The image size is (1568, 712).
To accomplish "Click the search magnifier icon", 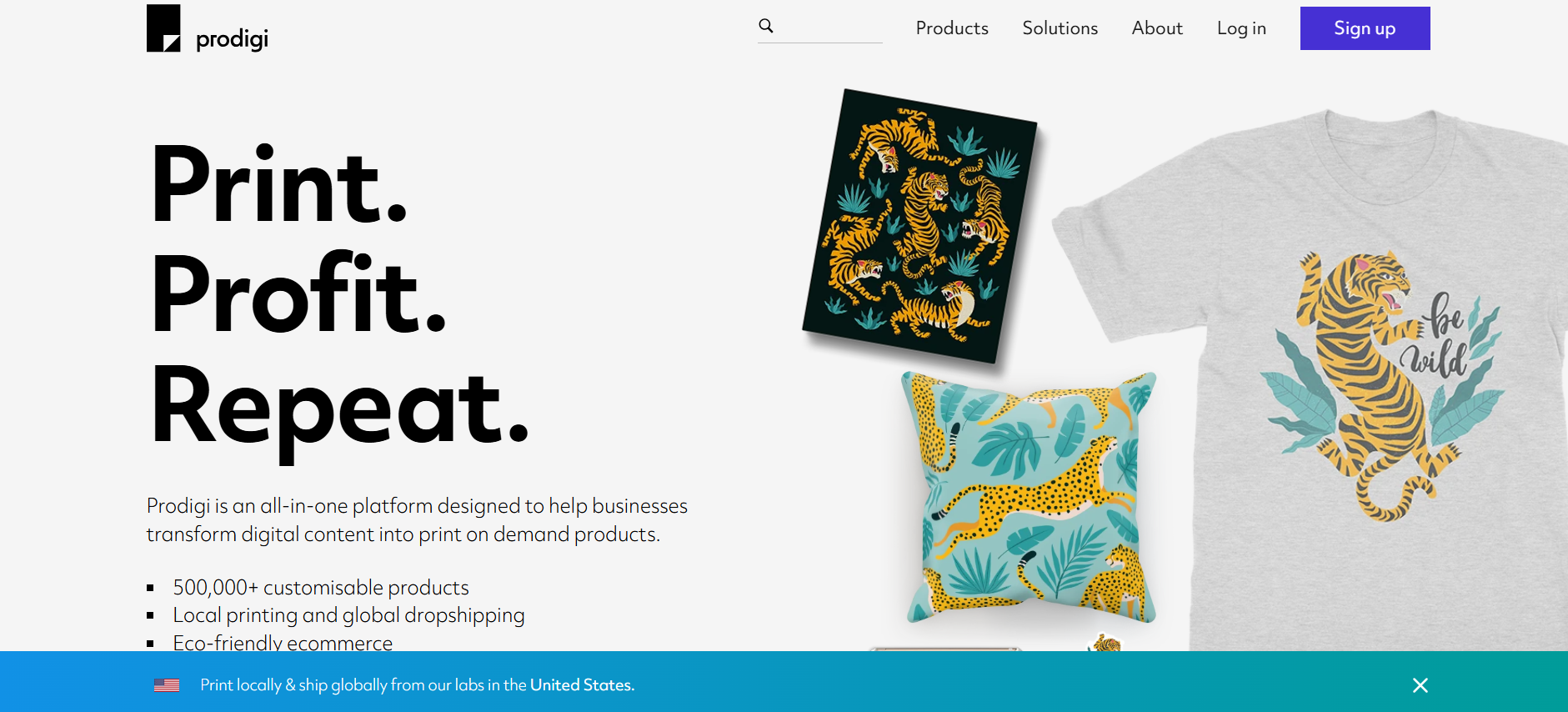I will tap(766, 26).
